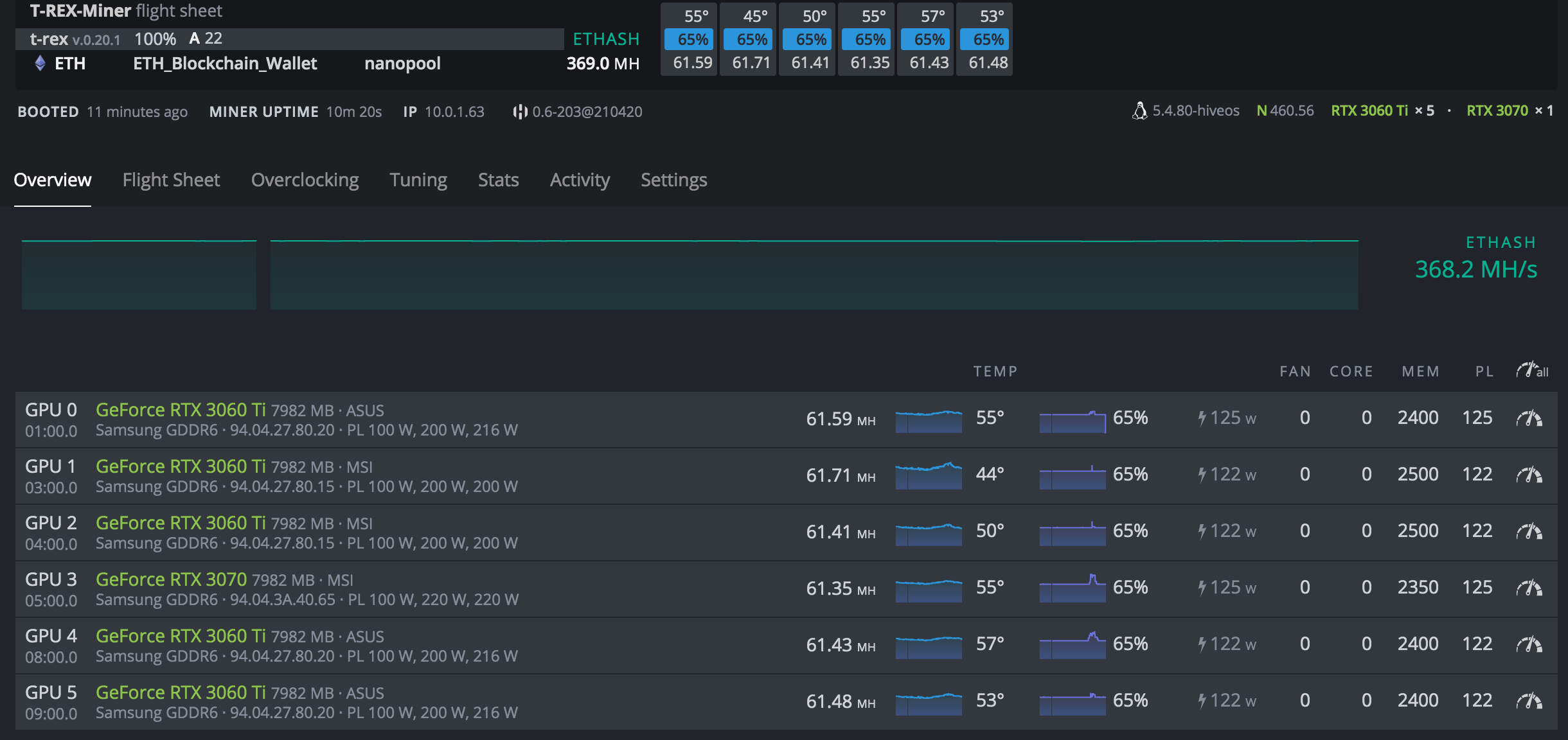Click the ETH_Blockchain_Wallet name
1568x740 pixels.
(x=225, y=63)
